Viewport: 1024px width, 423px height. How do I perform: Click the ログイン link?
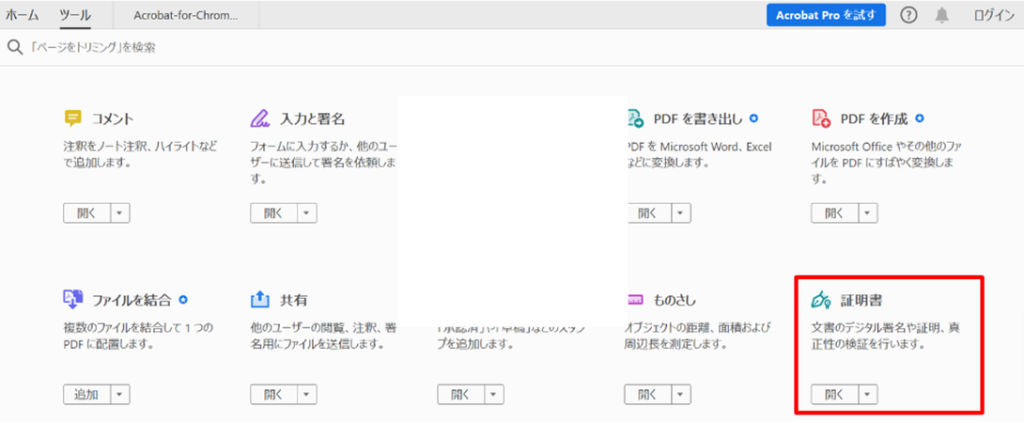(994, 16)
